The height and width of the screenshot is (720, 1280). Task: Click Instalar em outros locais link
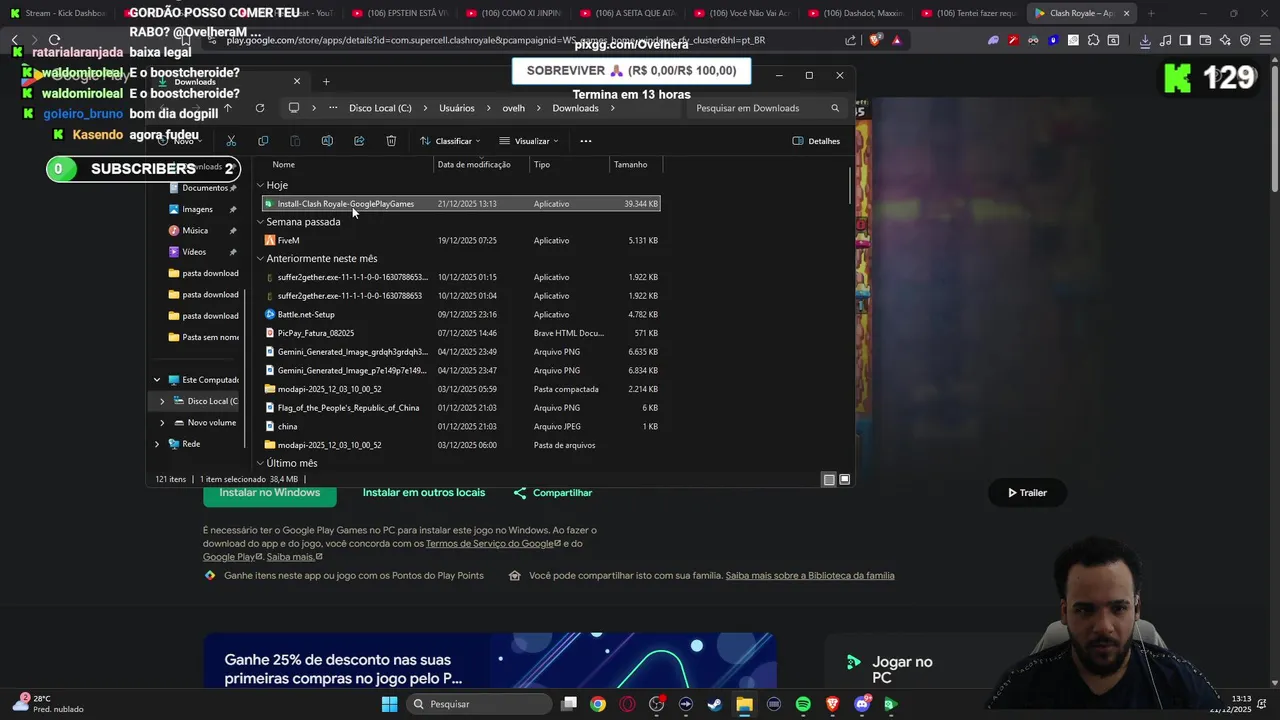[x=424, y=493]
